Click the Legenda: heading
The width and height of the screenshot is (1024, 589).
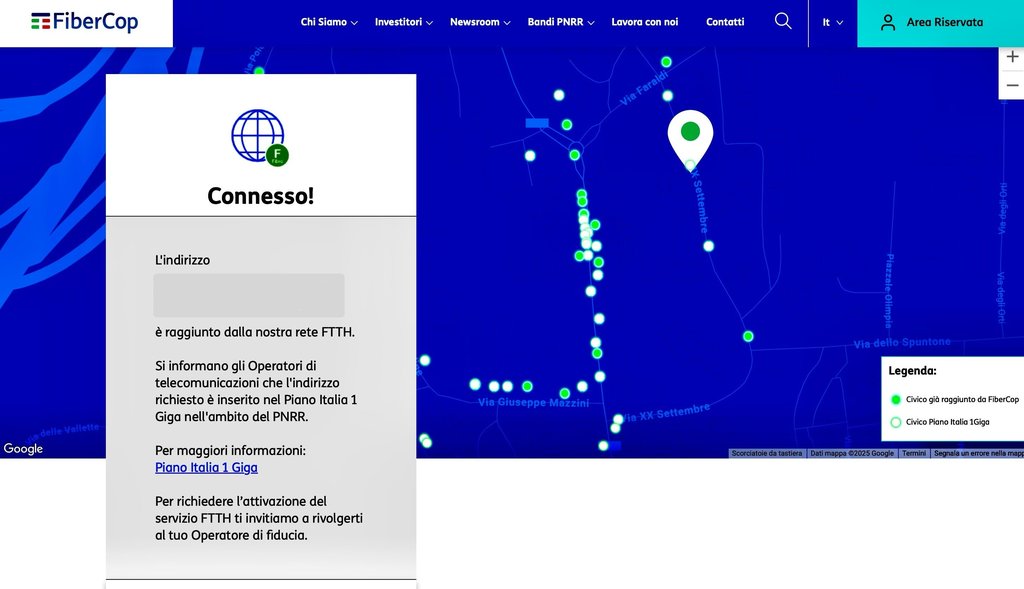coord(912,371)
